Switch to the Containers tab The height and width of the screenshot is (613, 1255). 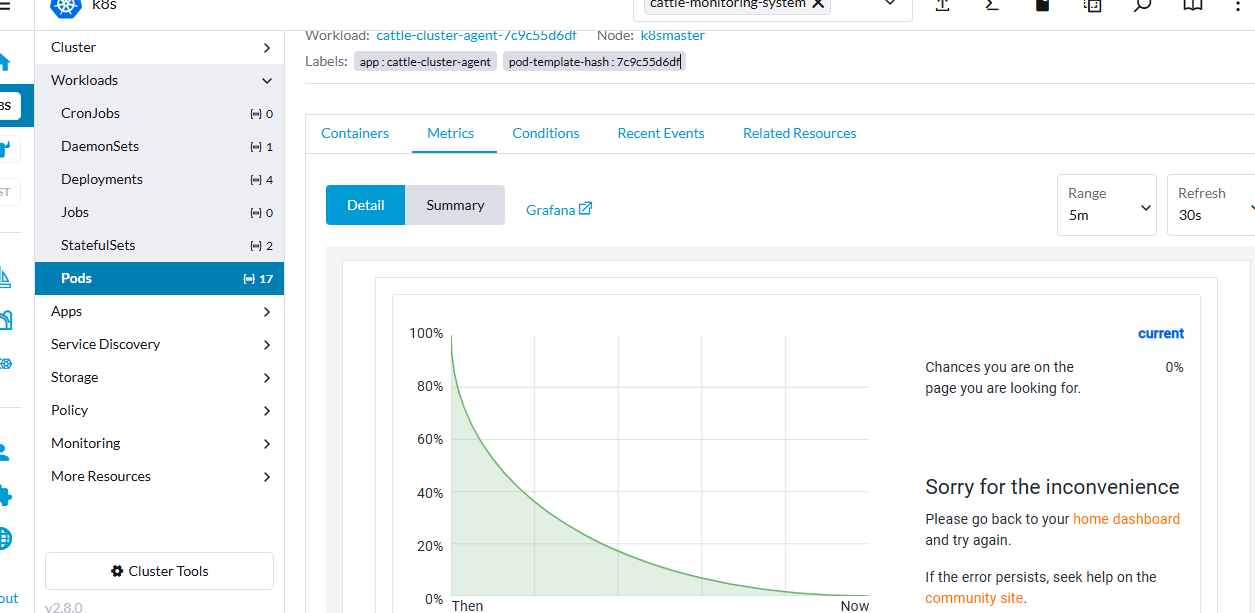pyautogui.click(x=355, y=133)
